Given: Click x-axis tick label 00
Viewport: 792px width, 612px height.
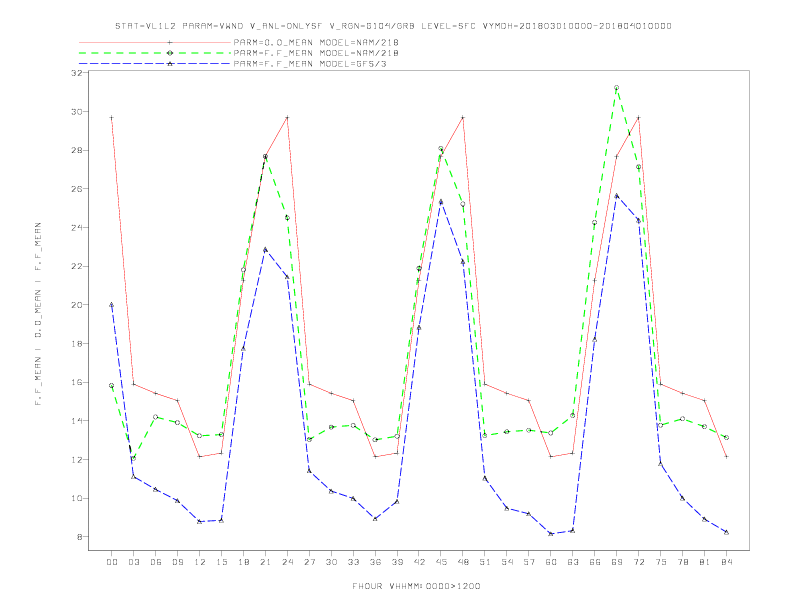Looking at the screenshot, I should point(112,562).
